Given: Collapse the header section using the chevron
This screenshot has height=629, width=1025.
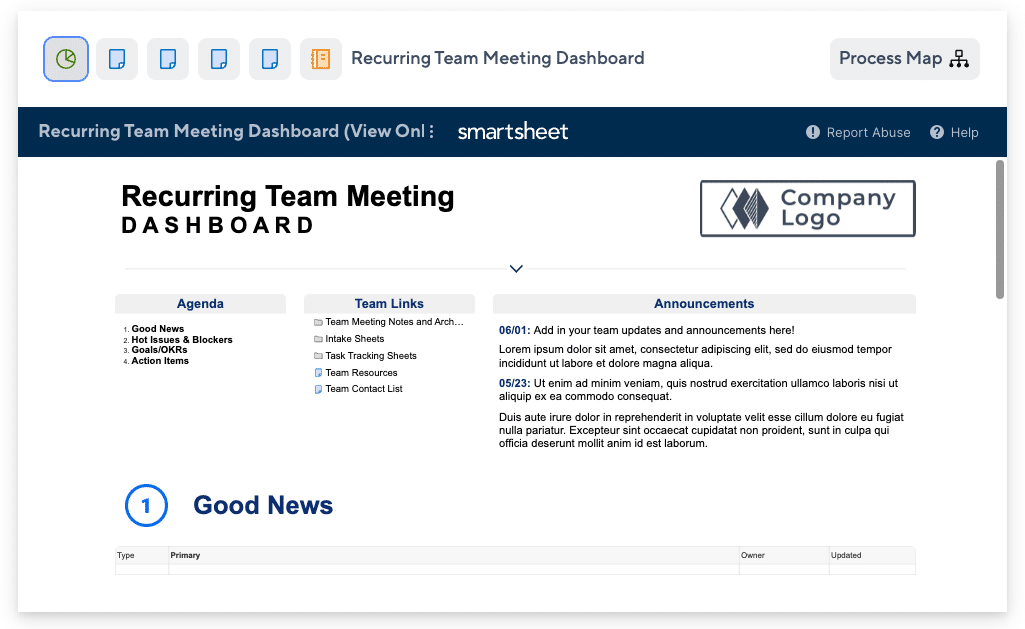Looking at the screenshot, I should point(516,269).
